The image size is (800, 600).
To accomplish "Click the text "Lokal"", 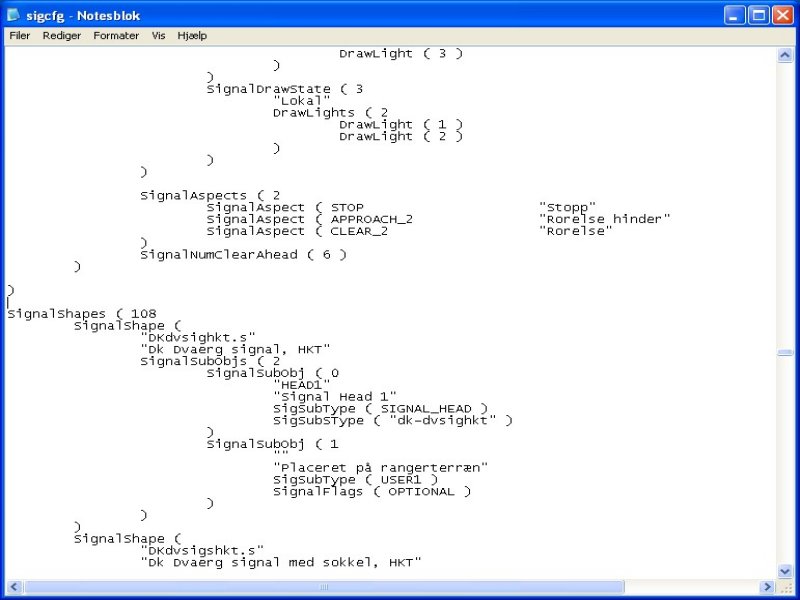I will point(302,101).
